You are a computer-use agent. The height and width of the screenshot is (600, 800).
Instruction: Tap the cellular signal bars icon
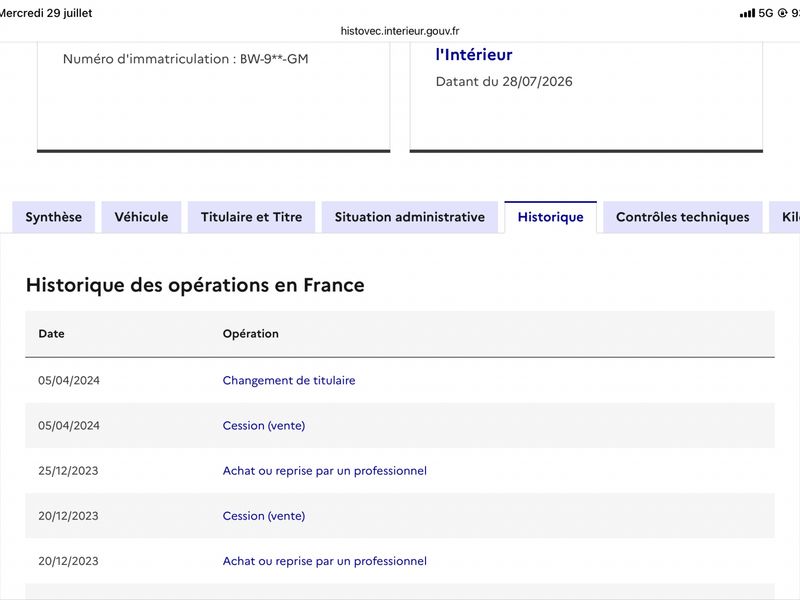tap(747, 13)
